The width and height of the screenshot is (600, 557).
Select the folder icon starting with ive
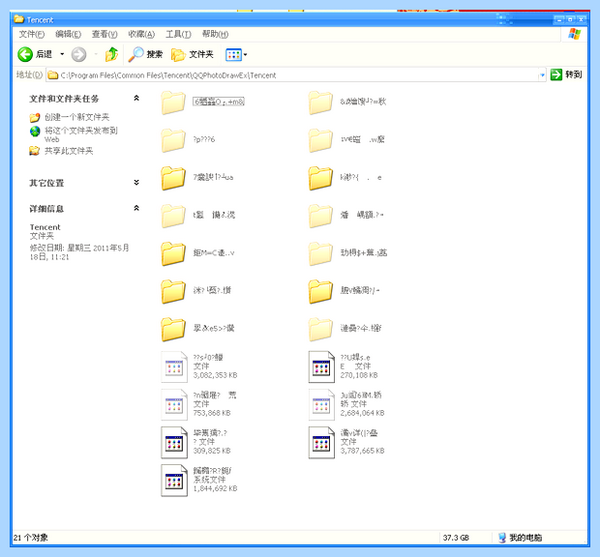tap(320, 140)
